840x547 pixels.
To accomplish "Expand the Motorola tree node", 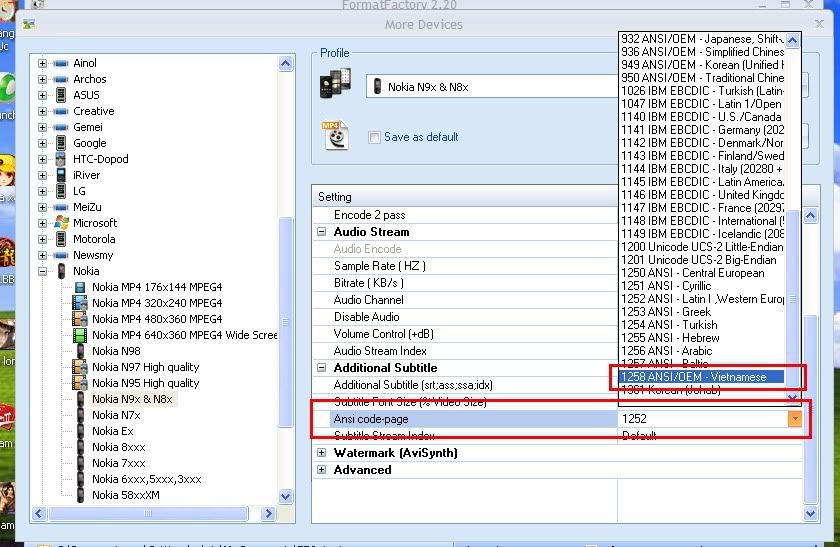I will coord(42,239).
